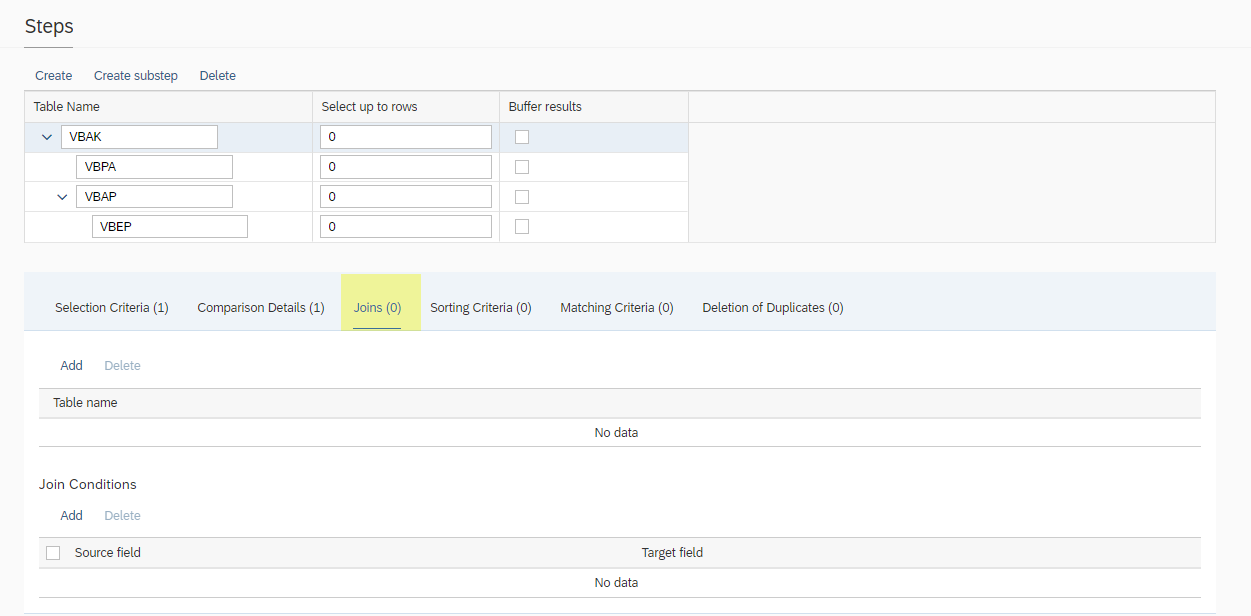
Task: Click row limit field for VBPA
Action: (406, 167)
